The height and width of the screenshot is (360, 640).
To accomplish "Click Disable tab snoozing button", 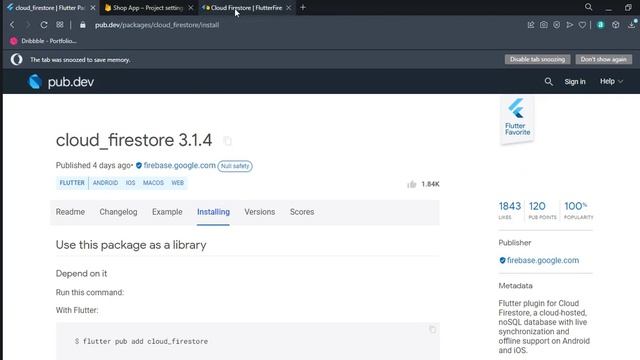I will [x=537, y=60].
